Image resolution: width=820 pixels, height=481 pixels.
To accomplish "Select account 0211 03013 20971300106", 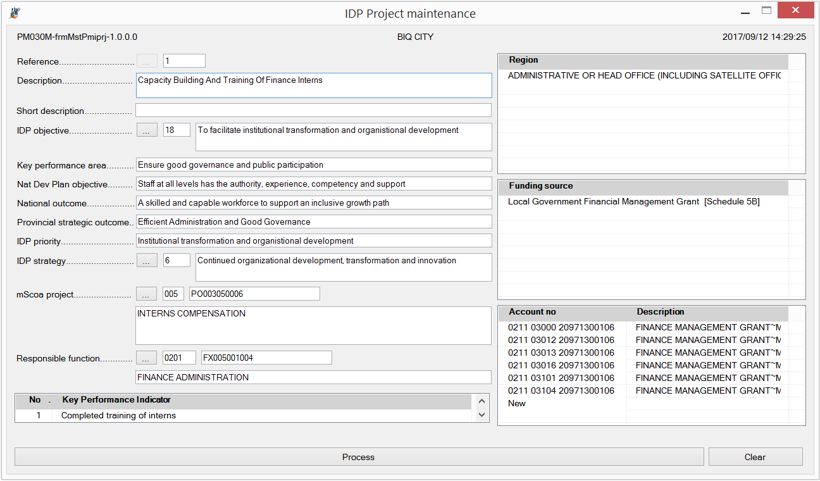I will 561,353.
